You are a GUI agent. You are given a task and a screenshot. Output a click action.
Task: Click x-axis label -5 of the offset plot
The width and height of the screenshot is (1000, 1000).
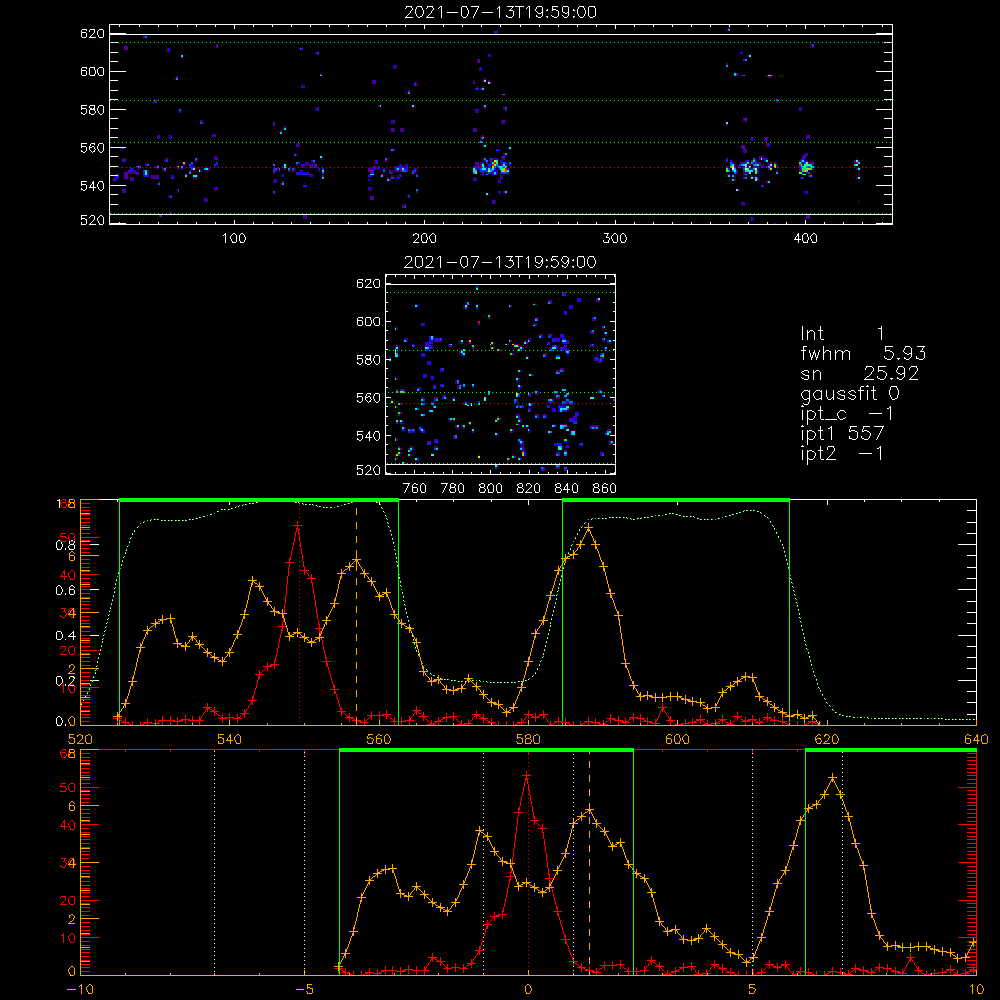[304, 990]
